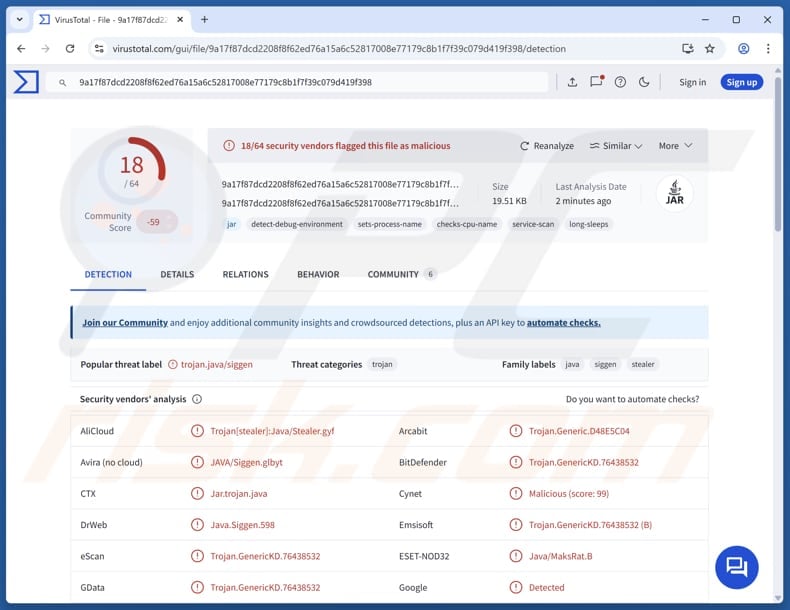Click the warning icon for ESET-NOD32 detection

515,556
